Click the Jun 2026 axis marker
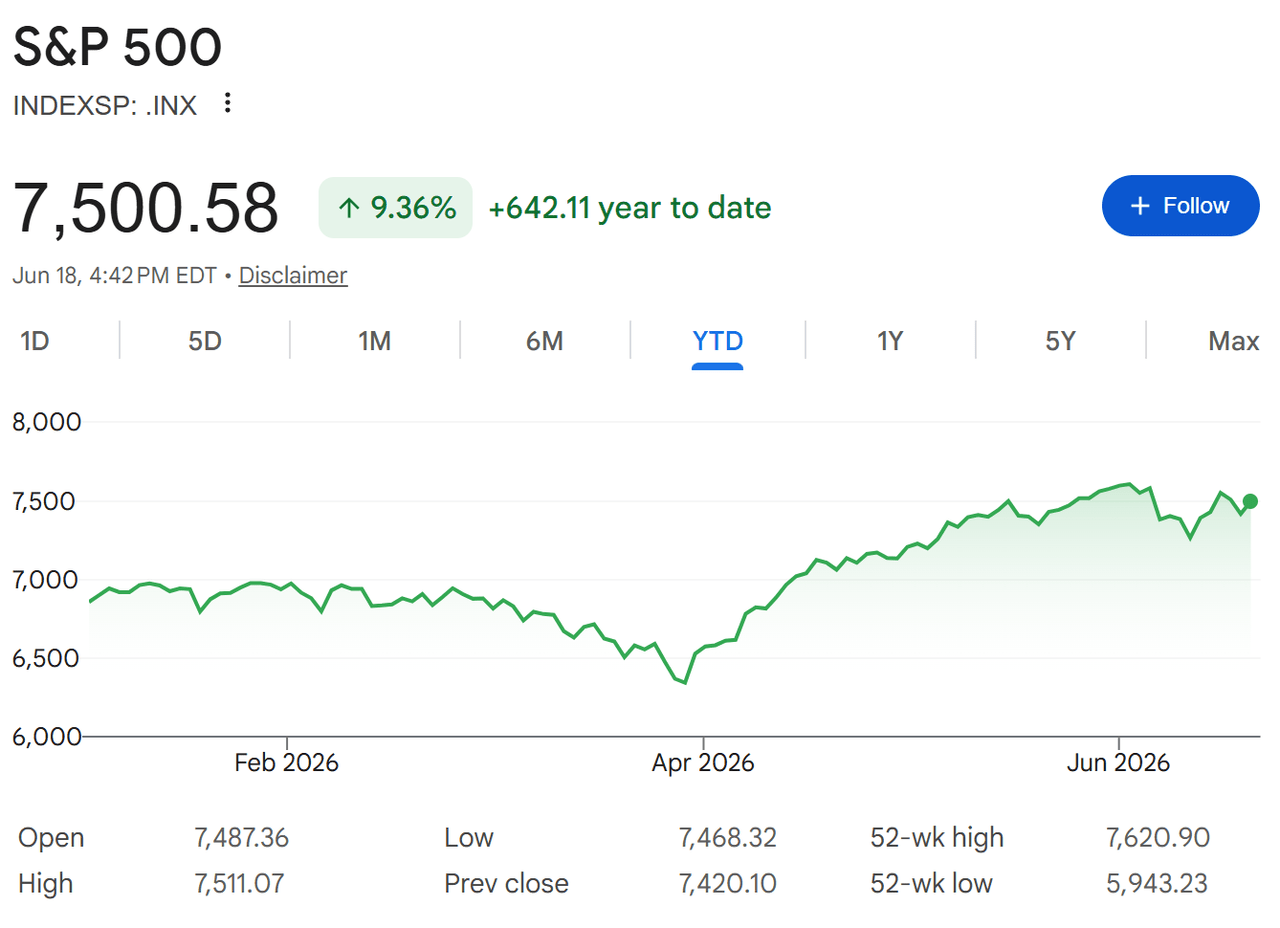The image size is (1280, 928). tap(1117, 763)
